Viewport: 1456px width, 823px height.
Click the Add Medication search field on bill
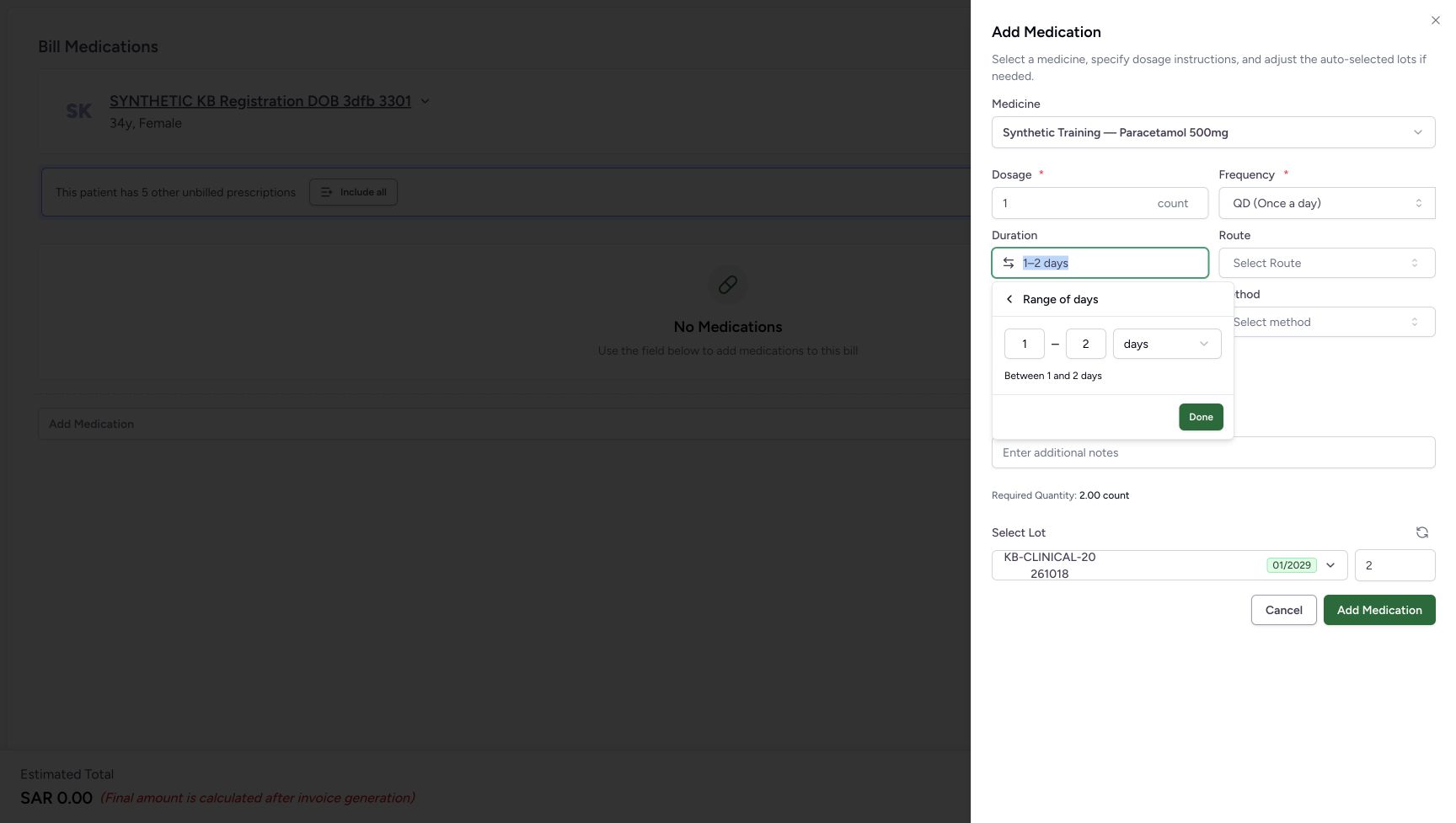504,424
